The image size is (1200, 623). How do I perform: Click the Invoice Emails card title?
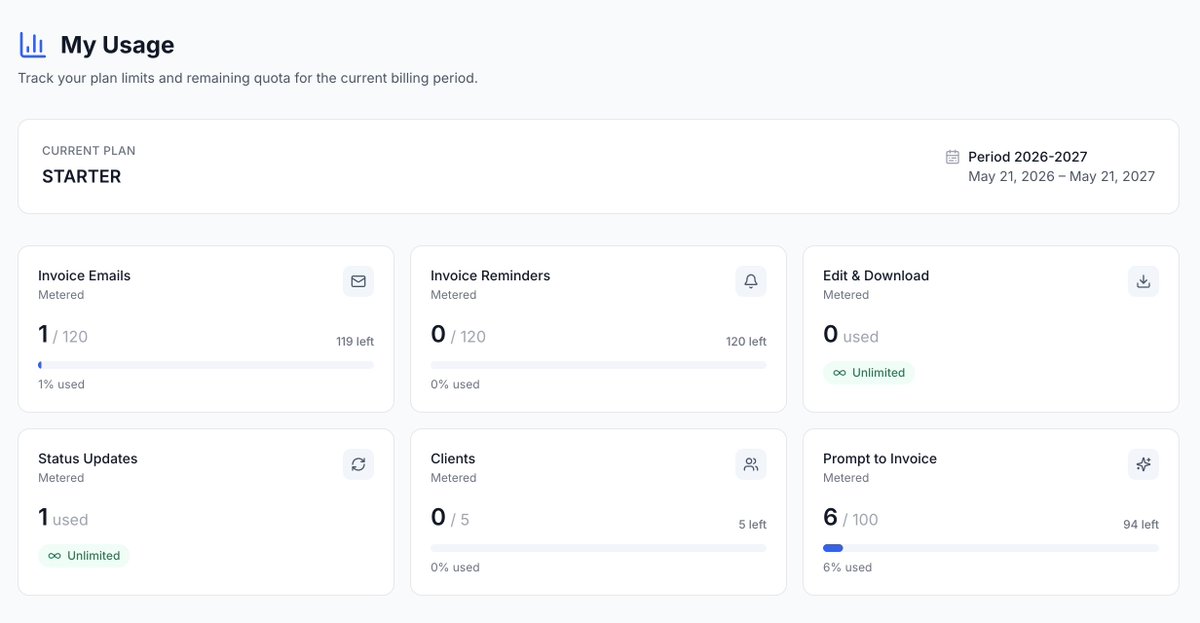pos(84,276)
